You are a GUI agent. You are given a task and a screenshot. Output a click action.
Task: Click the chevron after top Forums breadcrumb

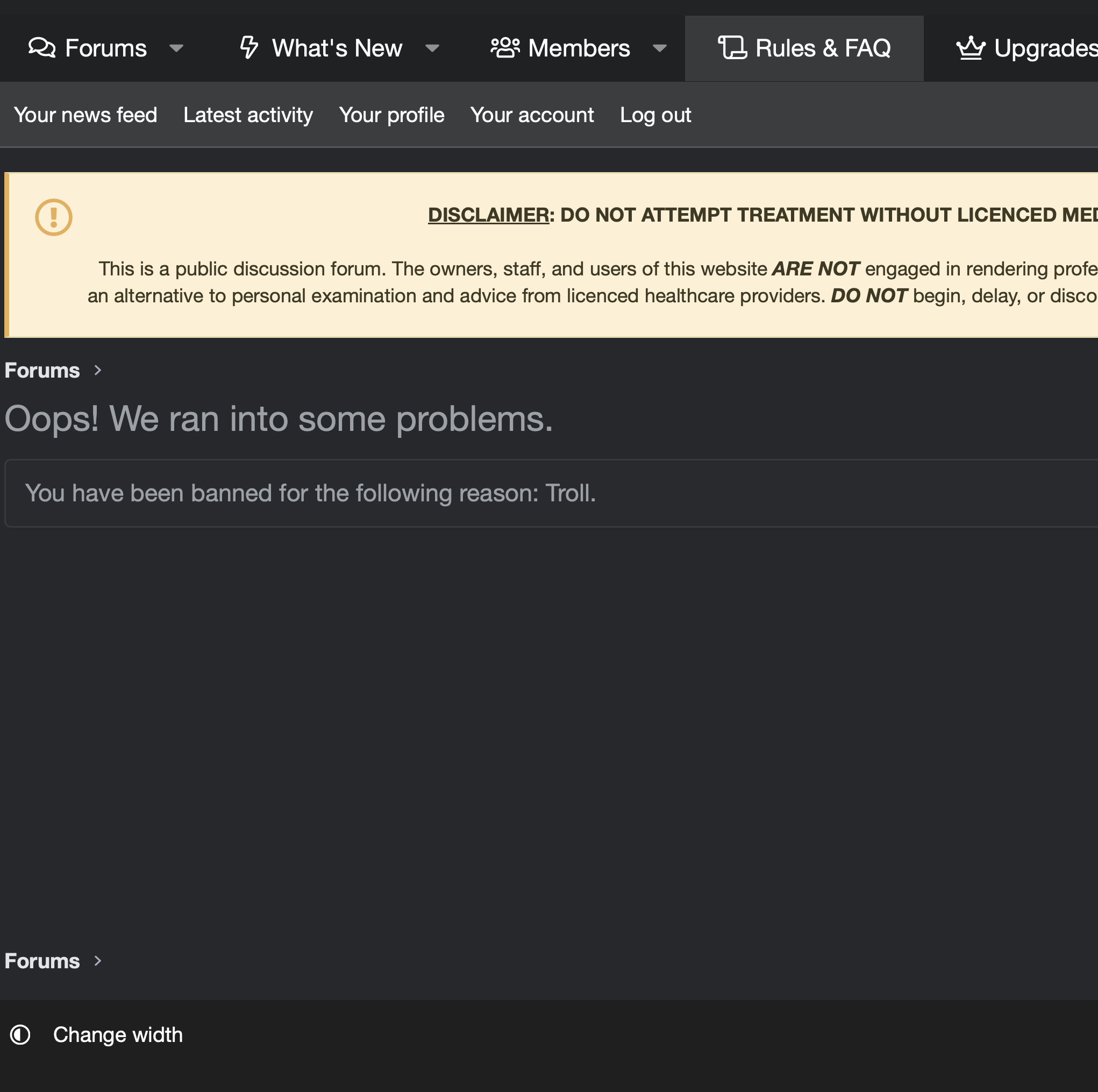point(98,371)
